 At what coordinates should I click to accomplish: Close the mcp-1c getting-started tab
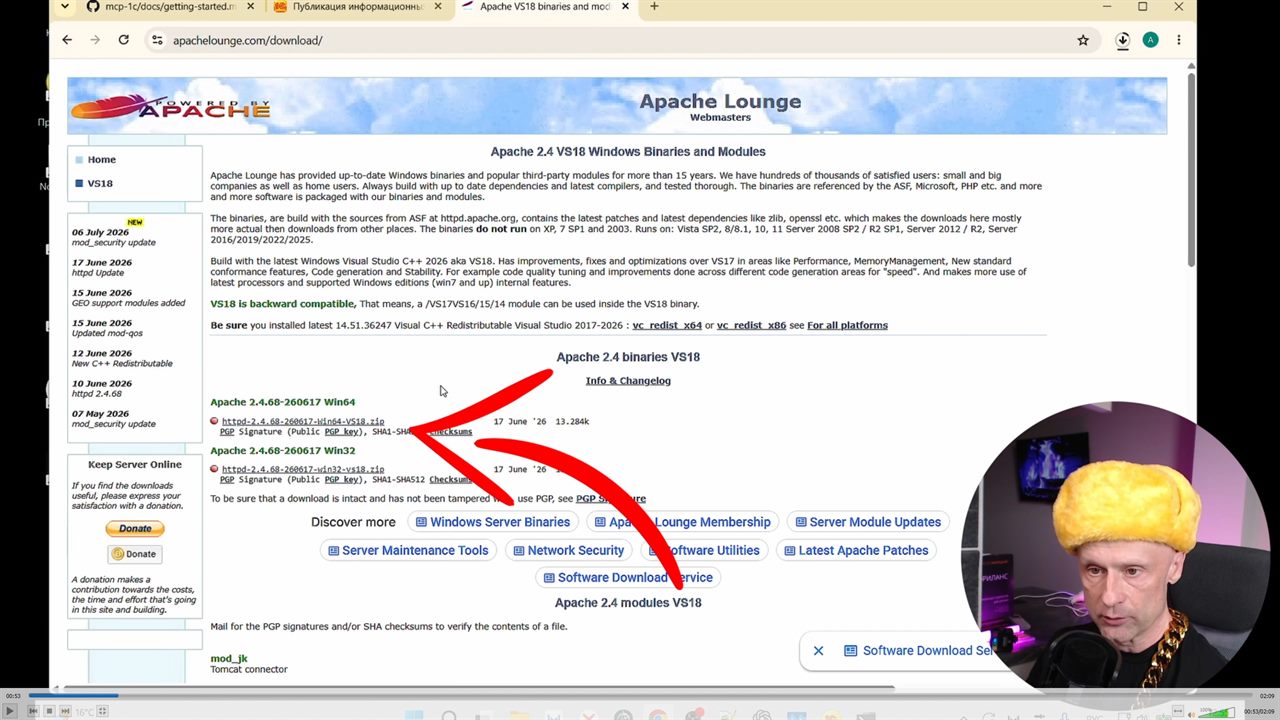pyautogui.click(x=249, y=7)
